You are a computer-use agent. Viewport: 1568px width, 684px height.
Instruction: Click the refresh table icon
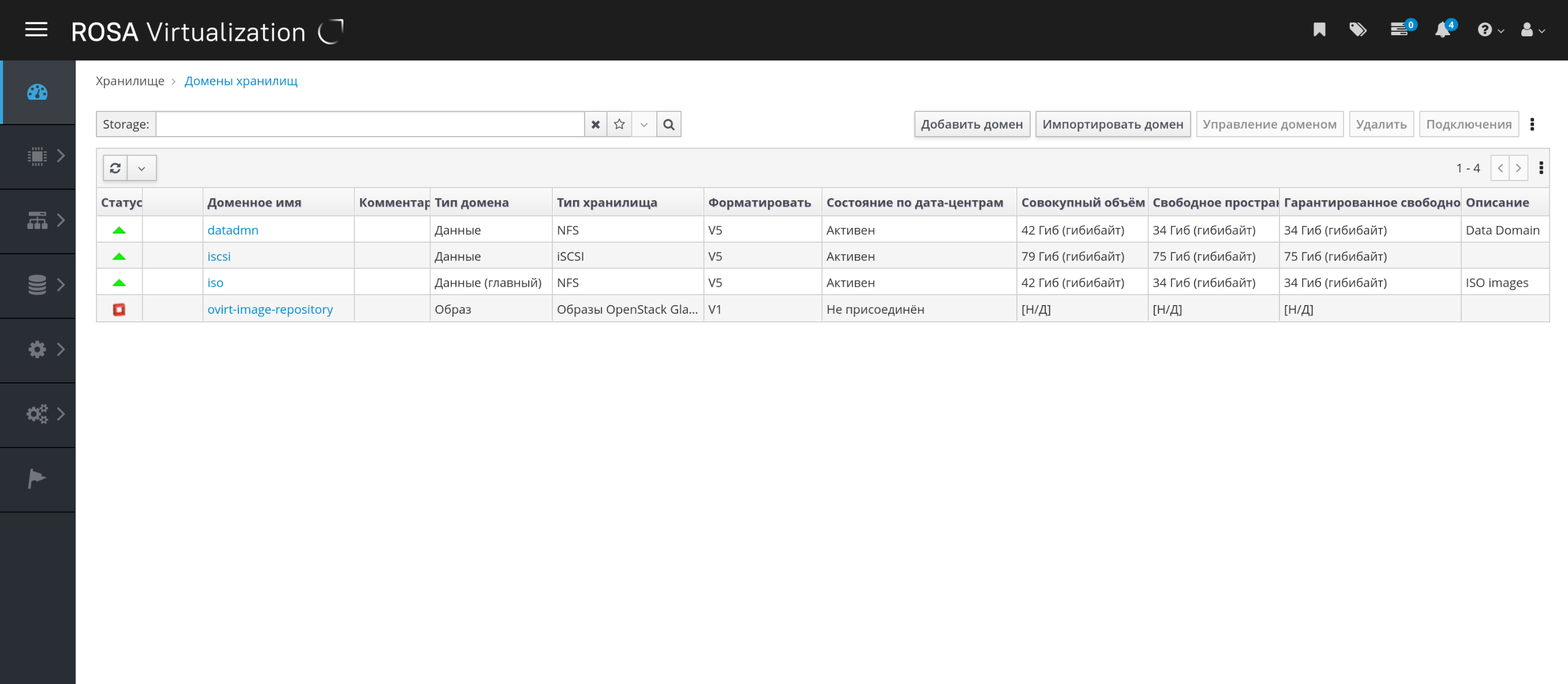tap(115, 168)
